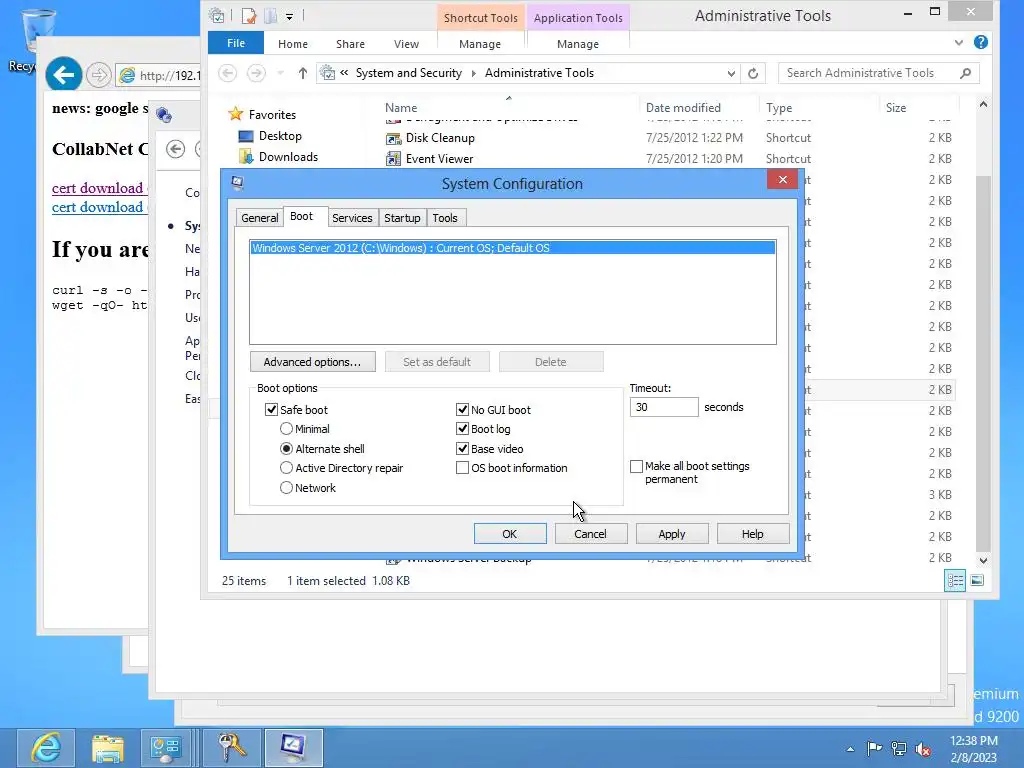Toggle the Base video checkbox
1024x768 pixels.
click(x=462, y=449)
